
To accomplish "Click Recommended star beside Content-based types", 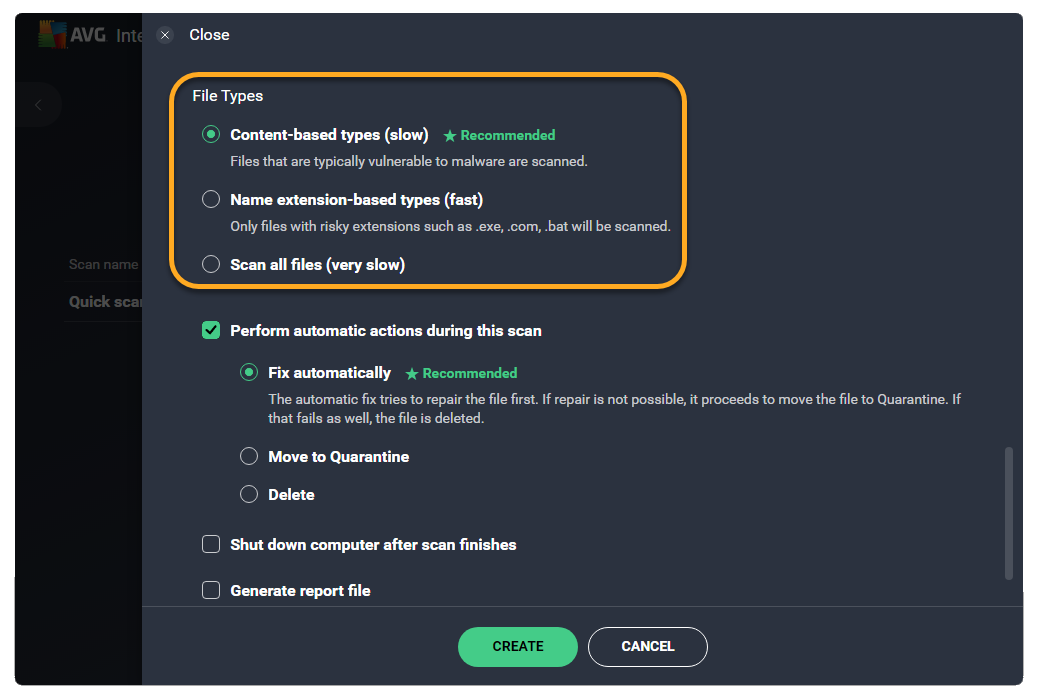I will click(450, 135).
